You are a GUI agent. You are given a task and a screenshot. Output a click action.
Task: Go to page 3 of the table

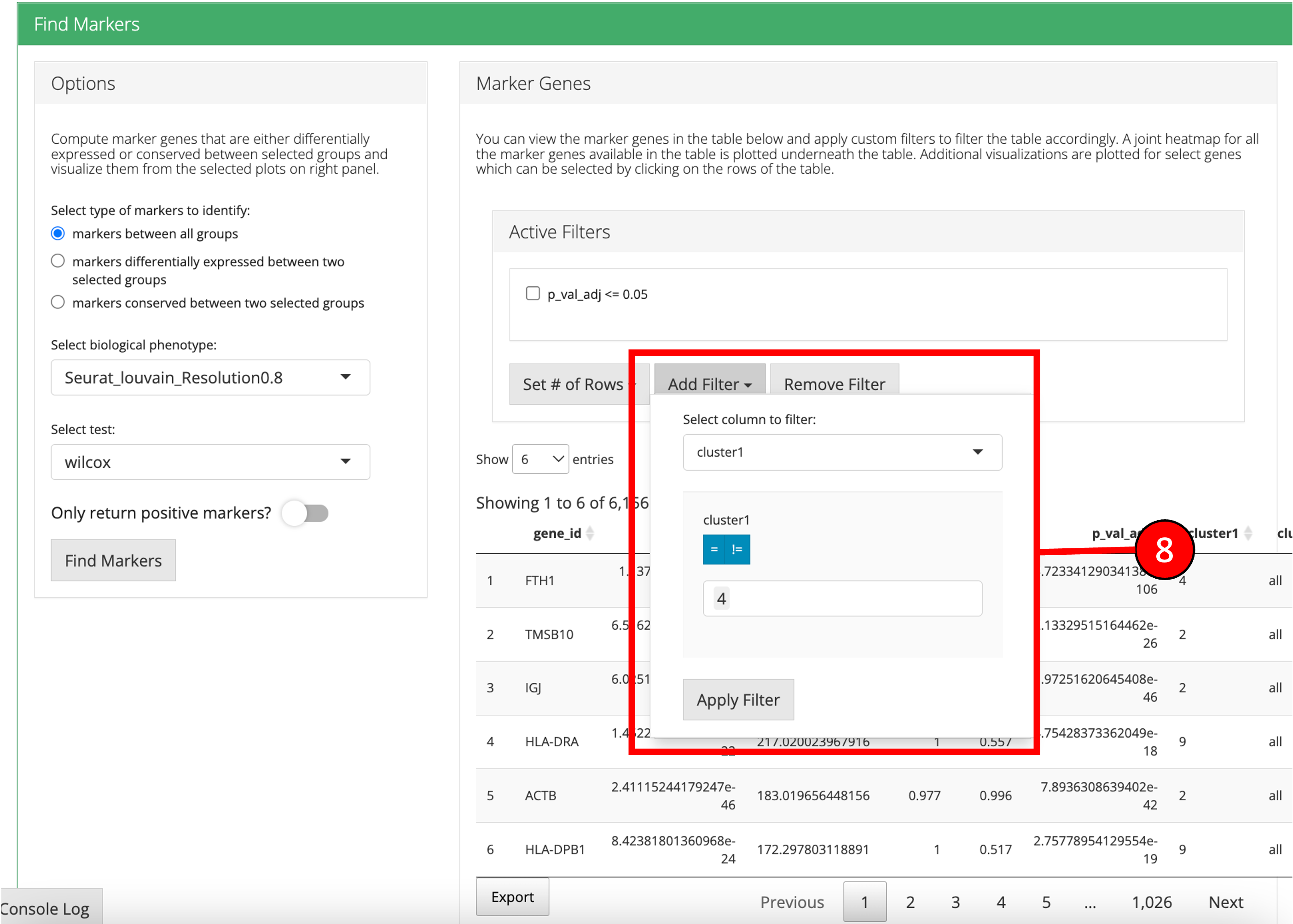pos(955,902)
